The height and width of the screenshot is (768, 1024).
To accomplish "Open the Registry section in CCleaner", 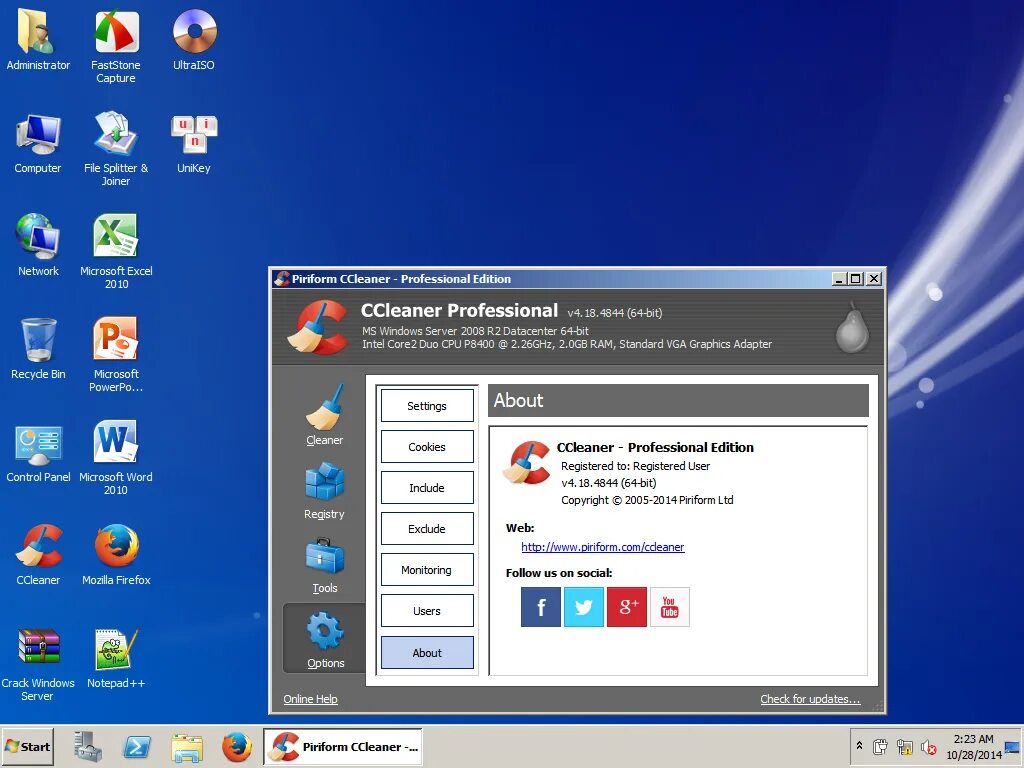I will [x=325, y=490].
